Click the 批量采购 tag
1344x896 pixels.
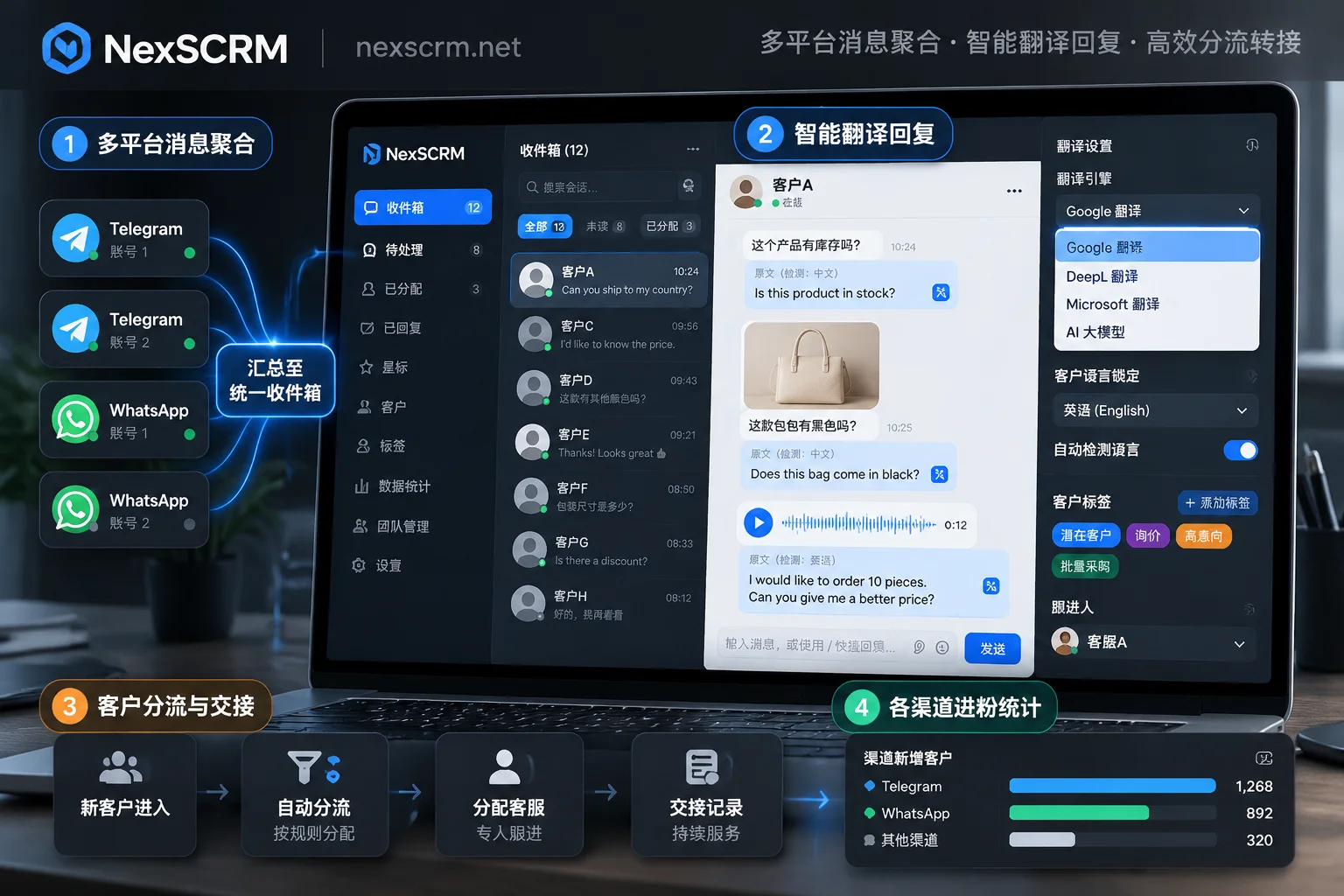click(x=1085, y=566)
